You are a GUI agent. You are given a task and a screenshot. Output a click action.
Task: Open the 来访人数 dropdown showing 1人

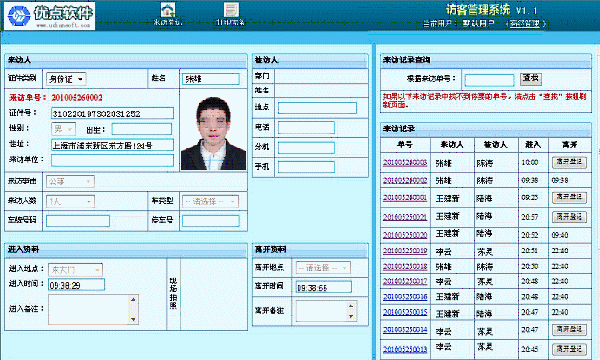click(x=70, y=201)
